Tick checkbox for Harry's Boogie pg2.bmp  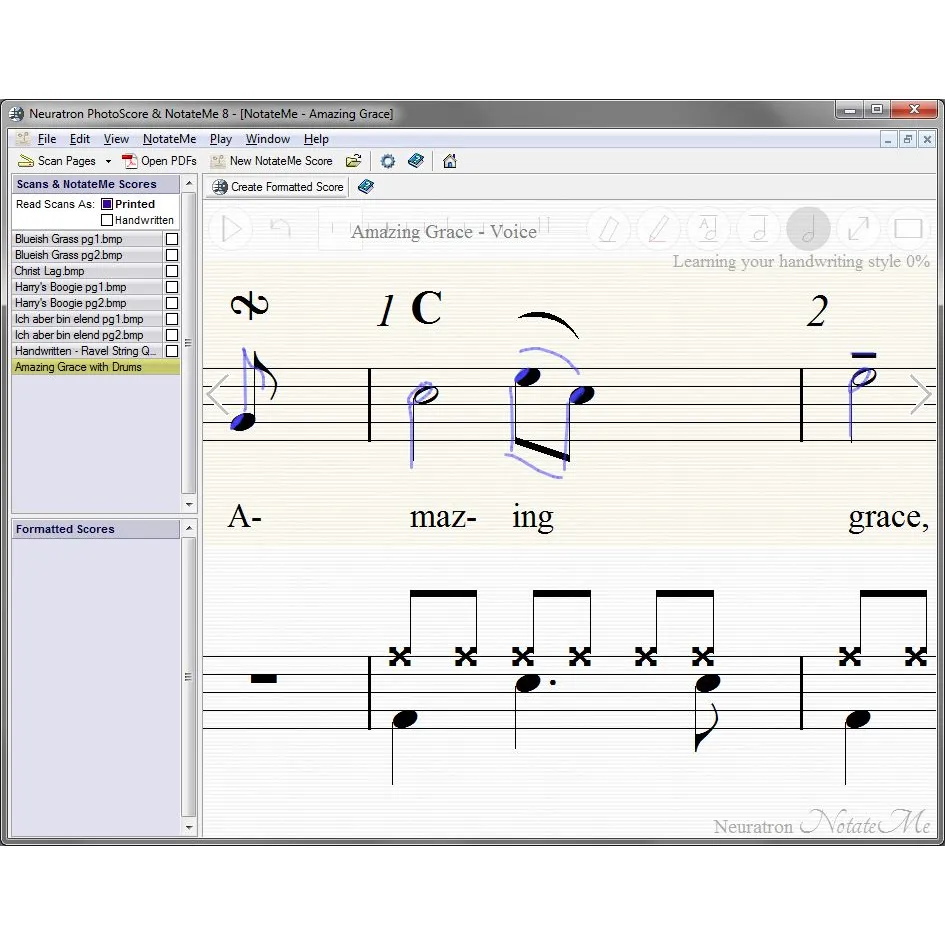(x=172, y=303)
